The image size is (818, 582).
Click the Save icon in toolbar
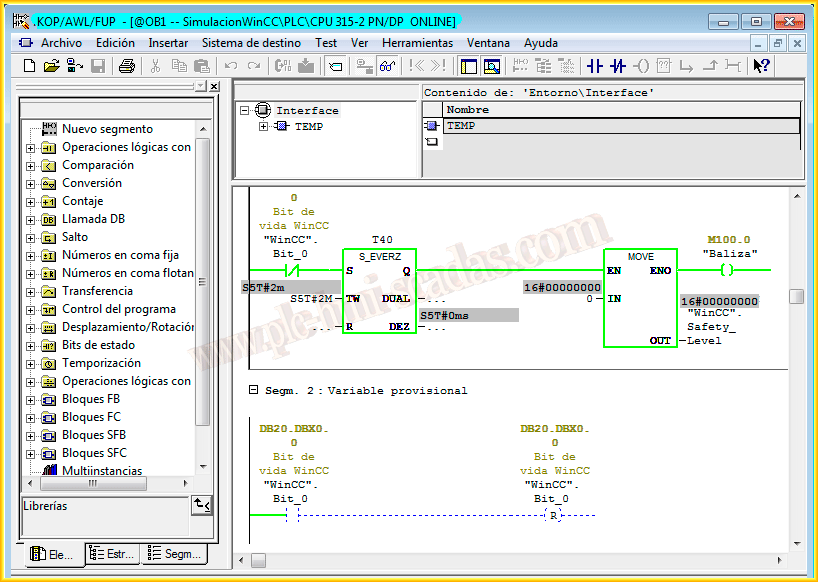[x=98, y=66]
